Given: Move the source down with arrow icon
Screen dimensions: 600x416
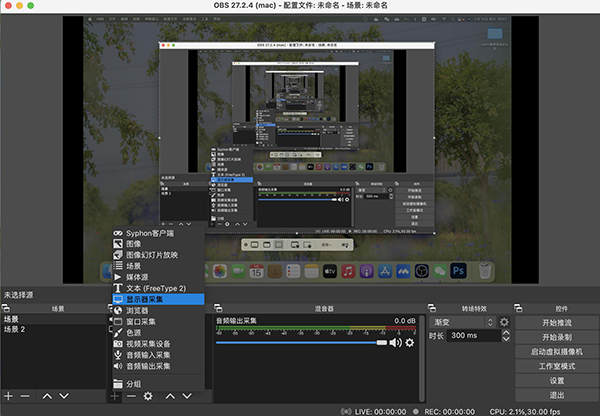Looking at the screenshot, I should click(x=188, y=396).
